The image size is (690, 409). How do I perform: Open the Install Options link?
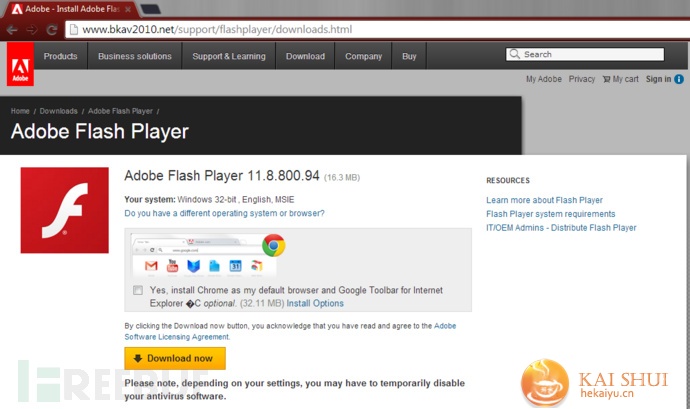tap(315, 303)
